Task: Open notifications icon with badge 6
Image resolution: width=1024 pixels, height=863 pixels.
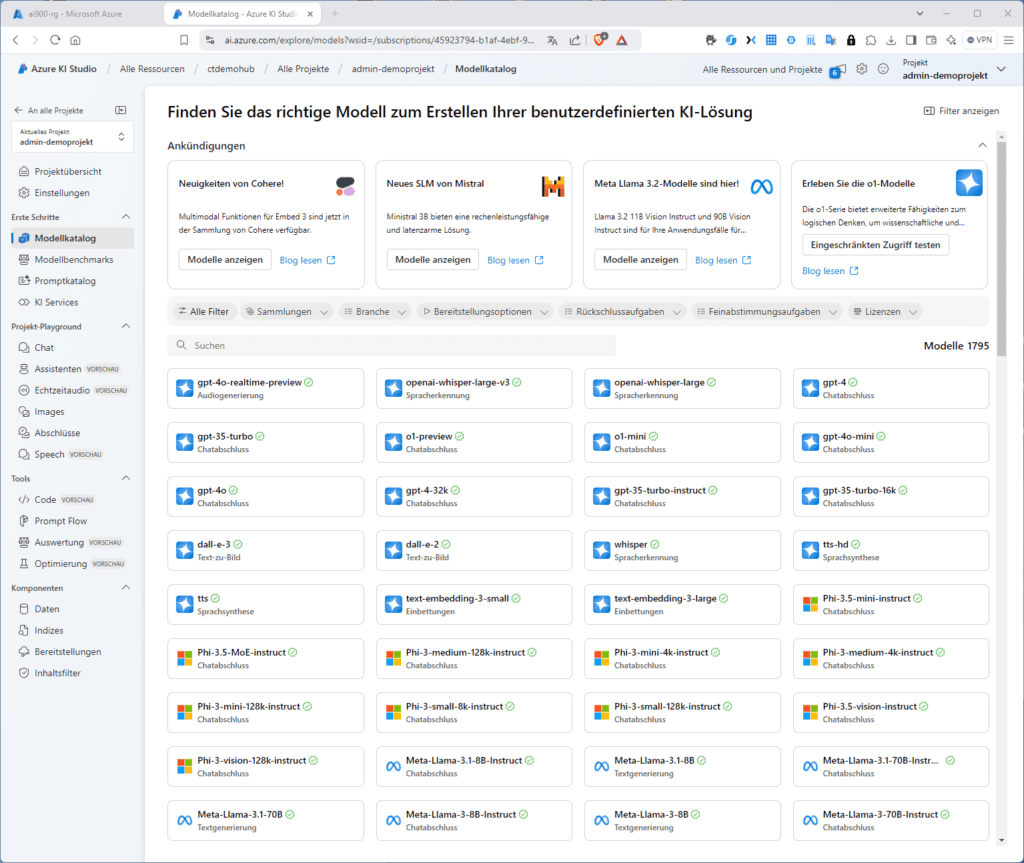Action: pos(838,70)
